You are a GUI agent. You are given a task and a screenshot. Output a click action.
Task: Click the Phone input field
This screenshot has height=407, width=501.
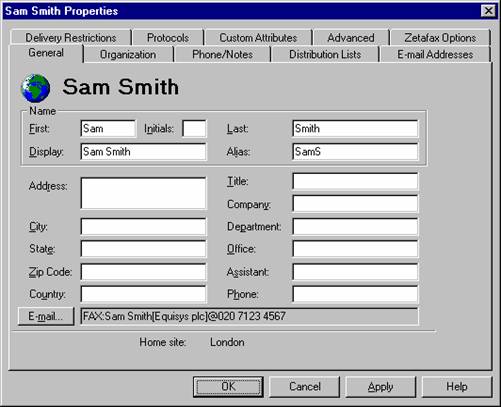pos(355,294)
